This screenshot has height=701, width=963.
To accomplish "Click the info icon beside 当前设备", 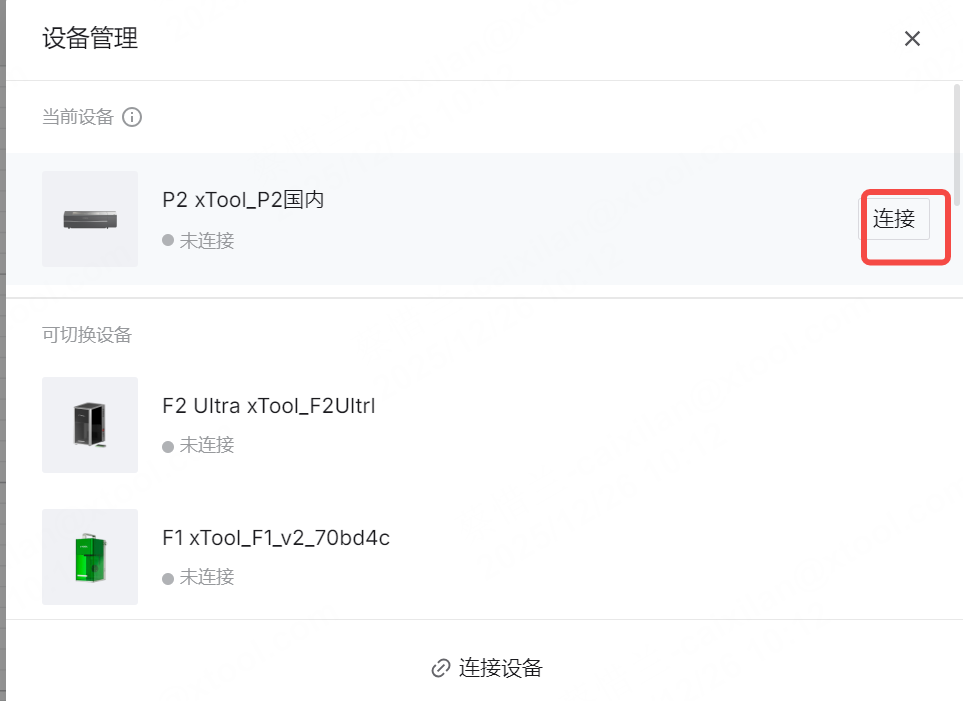I will (132, 117).
